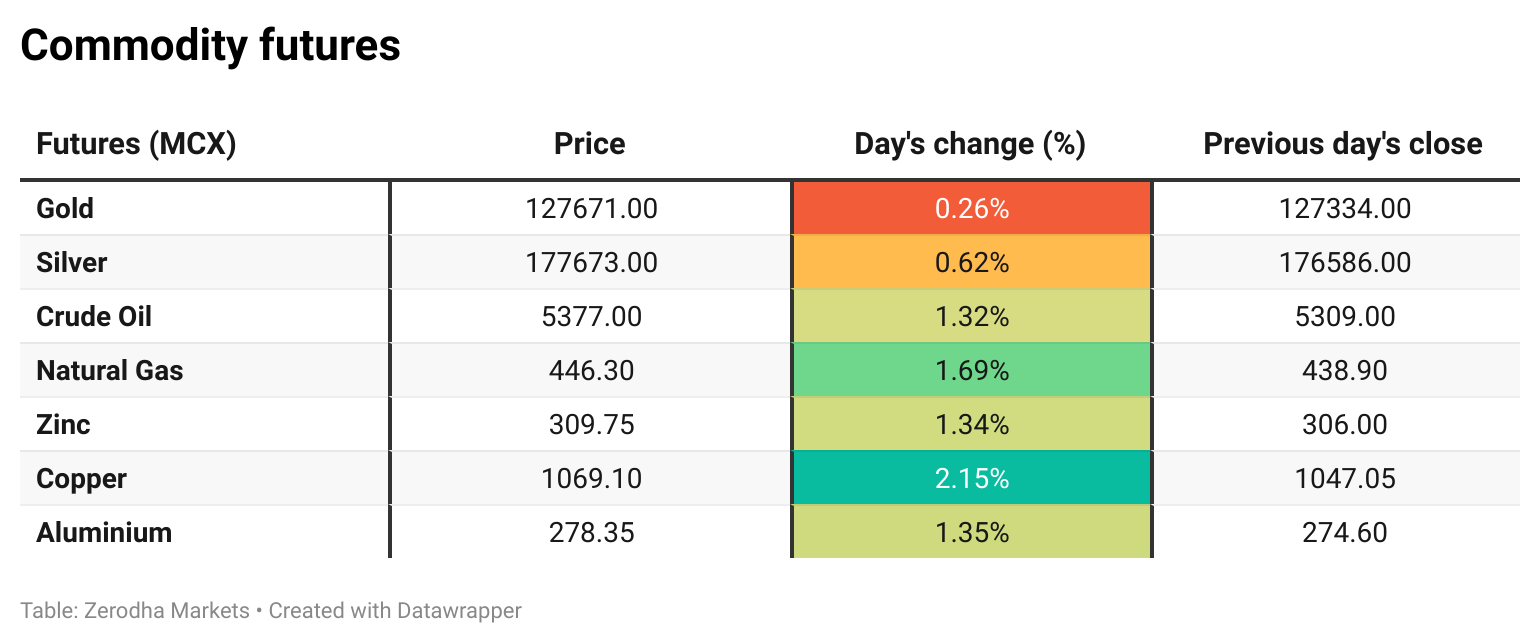
Task: Click Gold's red 0.26% change cell
Action: [x=971, y=209]
